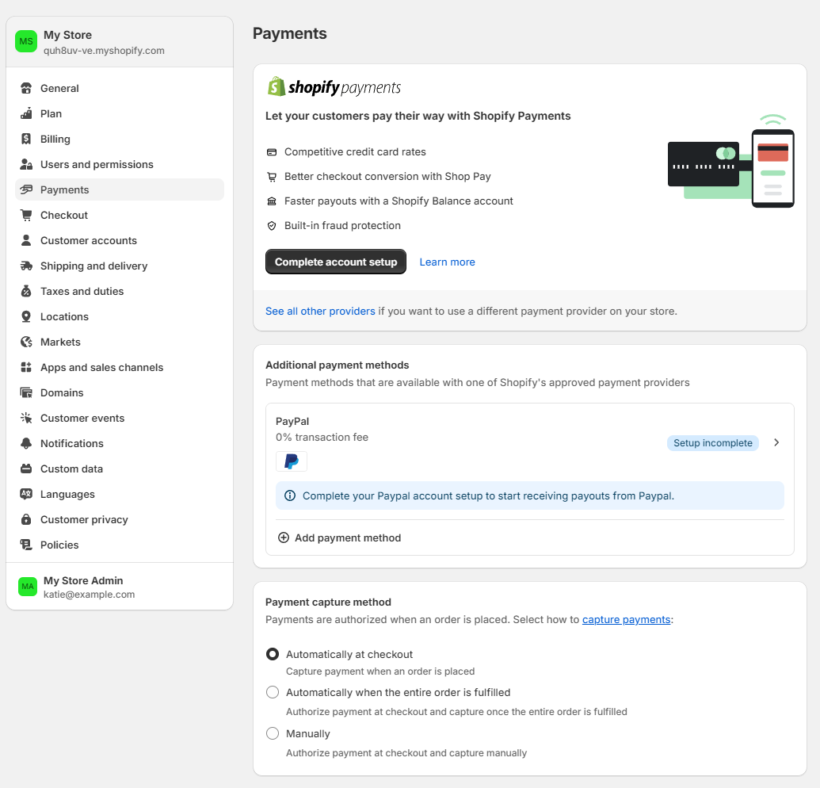Click the plus icon beside Add payment method

[282, 537]
